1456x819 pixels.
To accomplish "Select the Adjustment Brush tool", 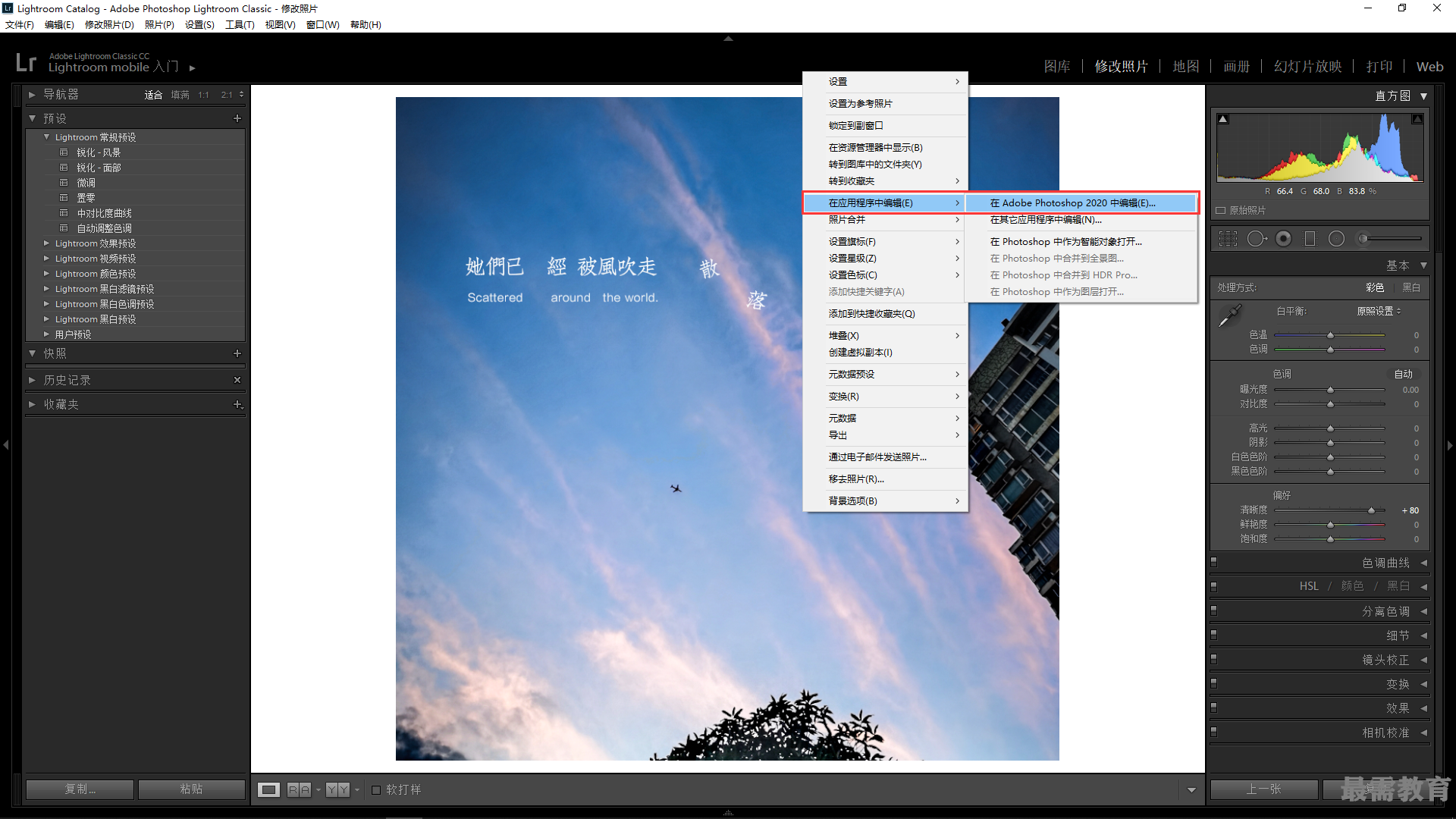I will coord(1389,239).
